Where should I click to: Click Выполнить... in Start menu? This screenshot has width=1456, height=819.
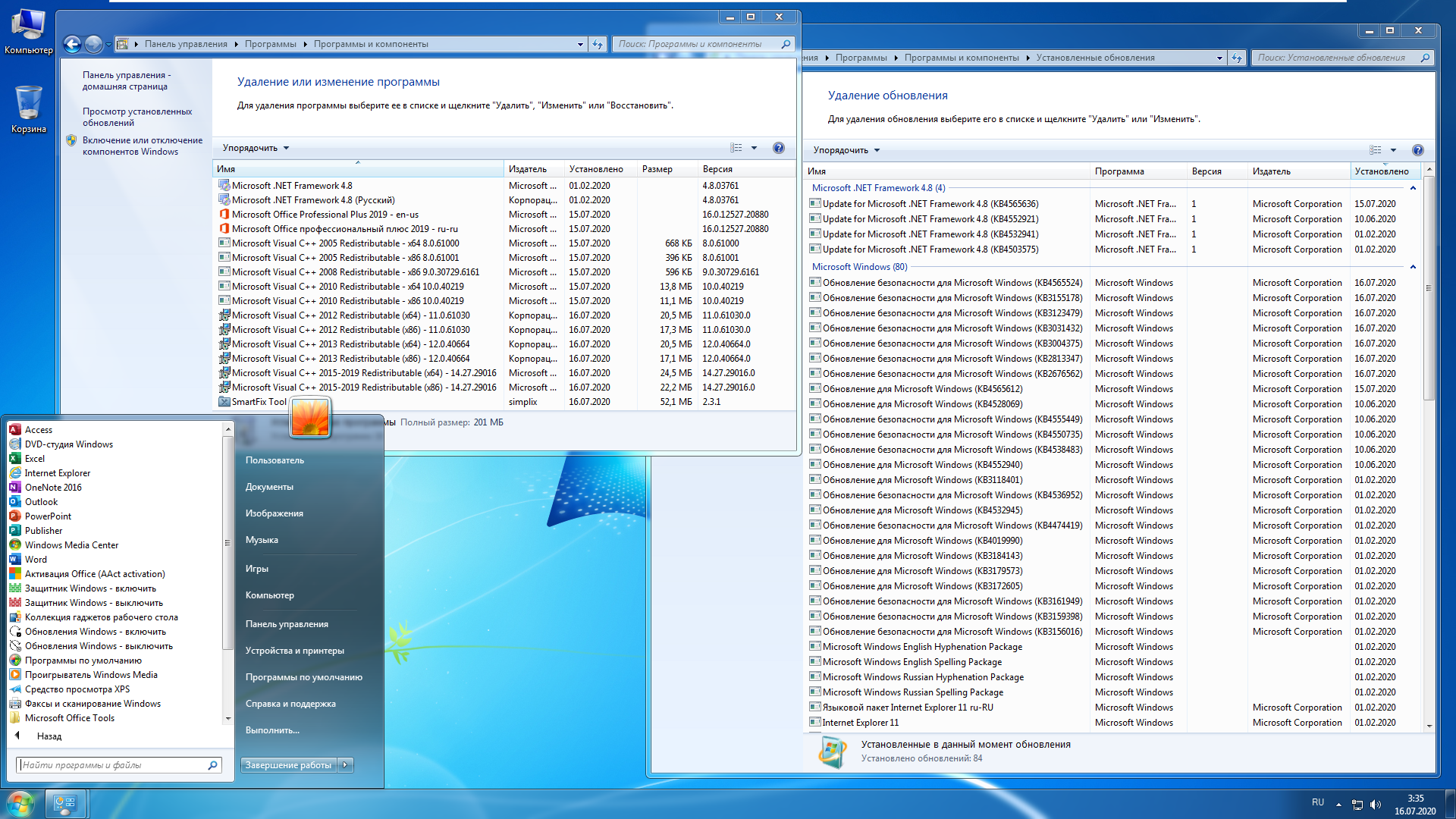pyautogui.click(x=271, y=730)
